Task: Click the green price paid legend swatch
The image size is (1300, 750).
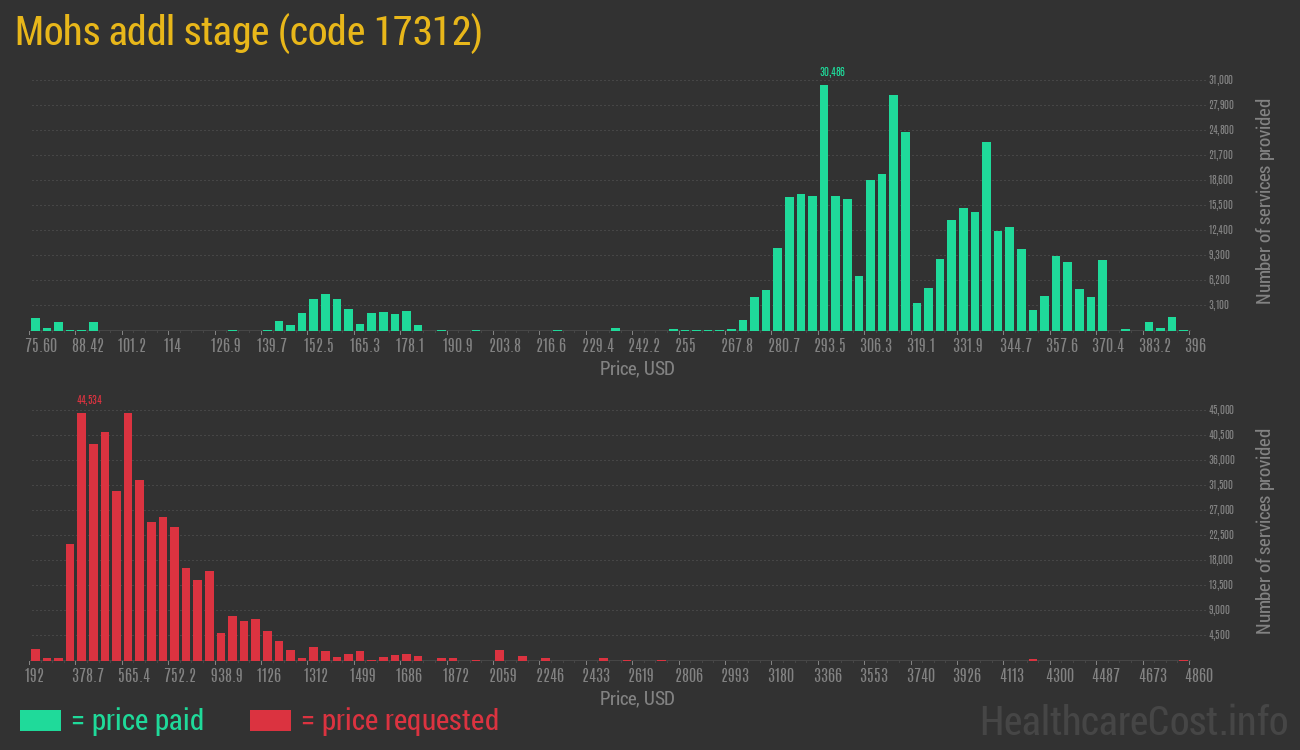Action: click(x=40, y=720)
